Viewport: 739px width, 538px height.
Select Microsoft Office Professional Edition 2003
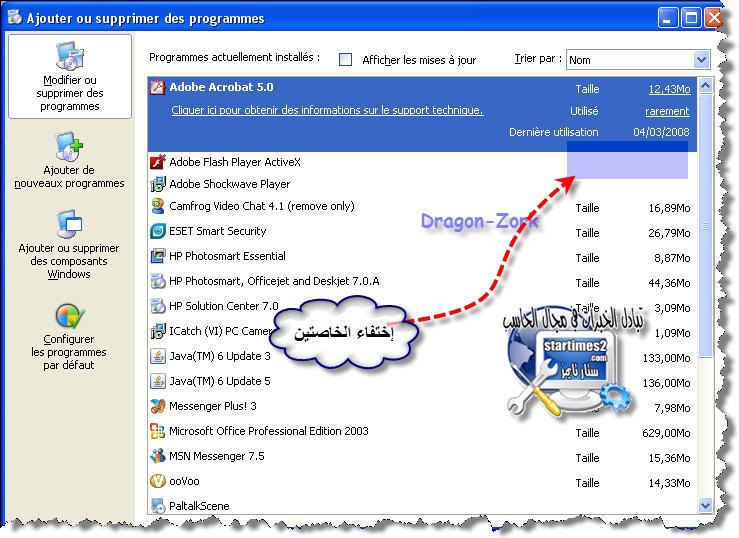pyautogui.click(x=422, y=431)
